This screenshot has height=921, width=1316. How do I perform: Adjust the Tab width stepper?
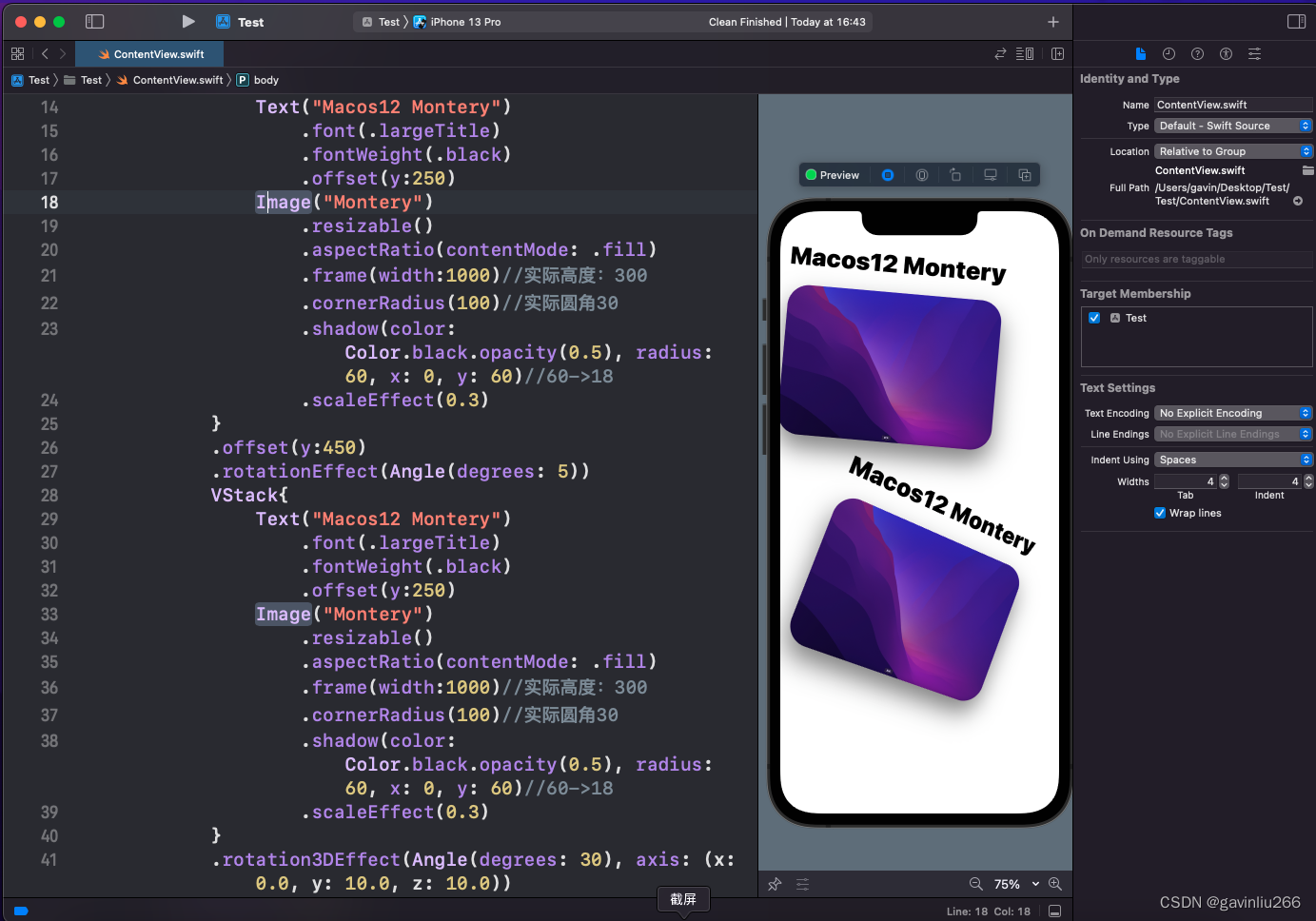click(x=1224, y=481)
